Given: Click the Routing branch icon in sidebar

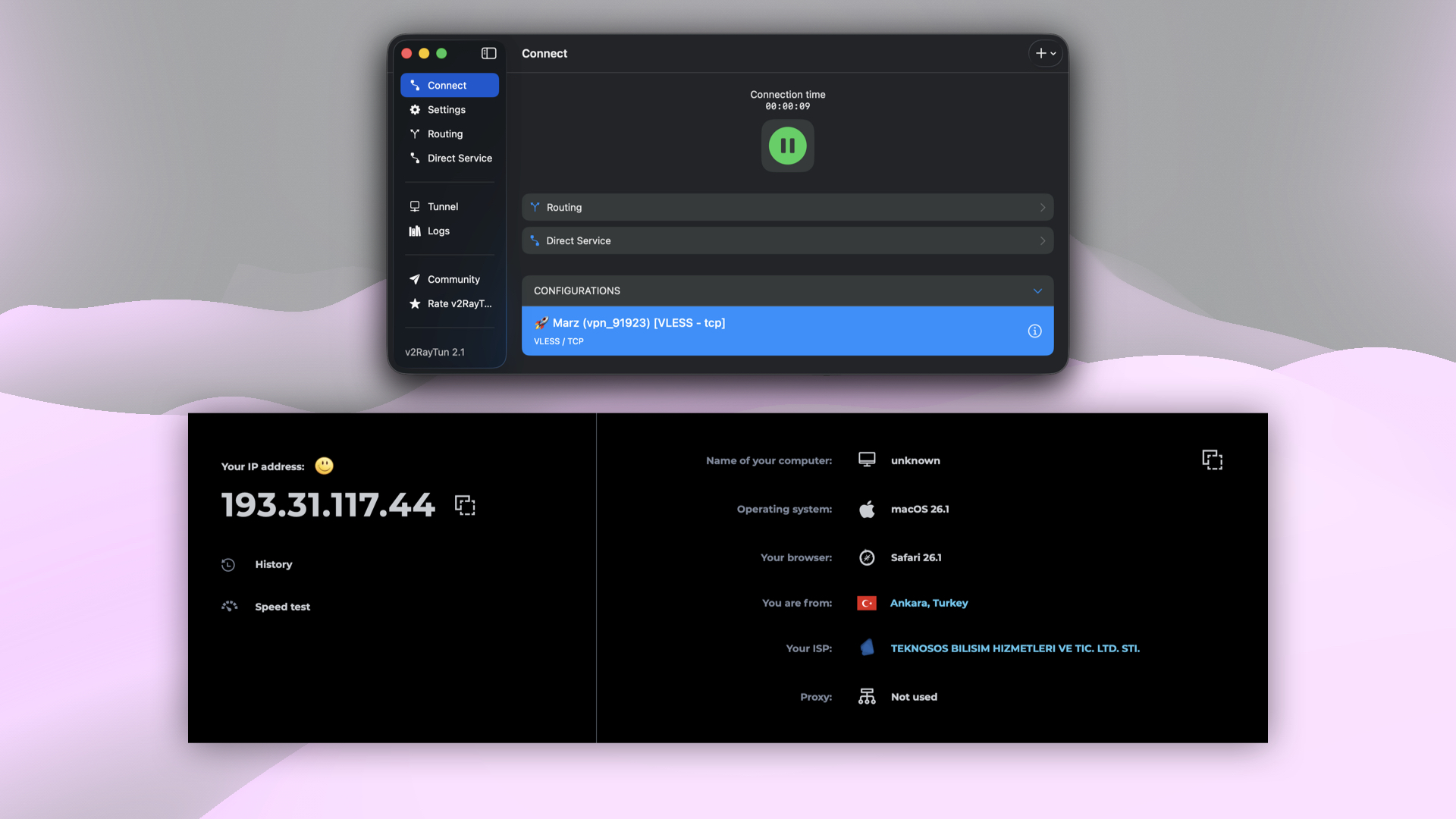Looking at the screenshot, I should [415, 133].
